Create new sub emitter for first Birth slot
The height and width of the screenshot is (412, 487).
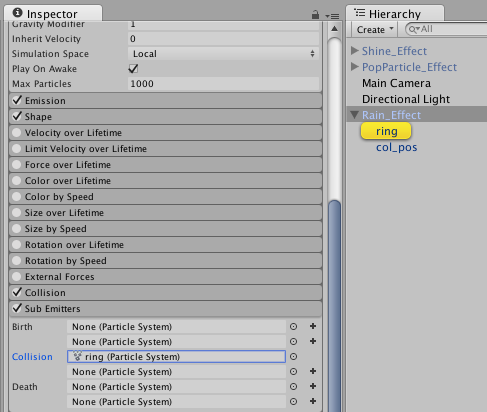313,326
